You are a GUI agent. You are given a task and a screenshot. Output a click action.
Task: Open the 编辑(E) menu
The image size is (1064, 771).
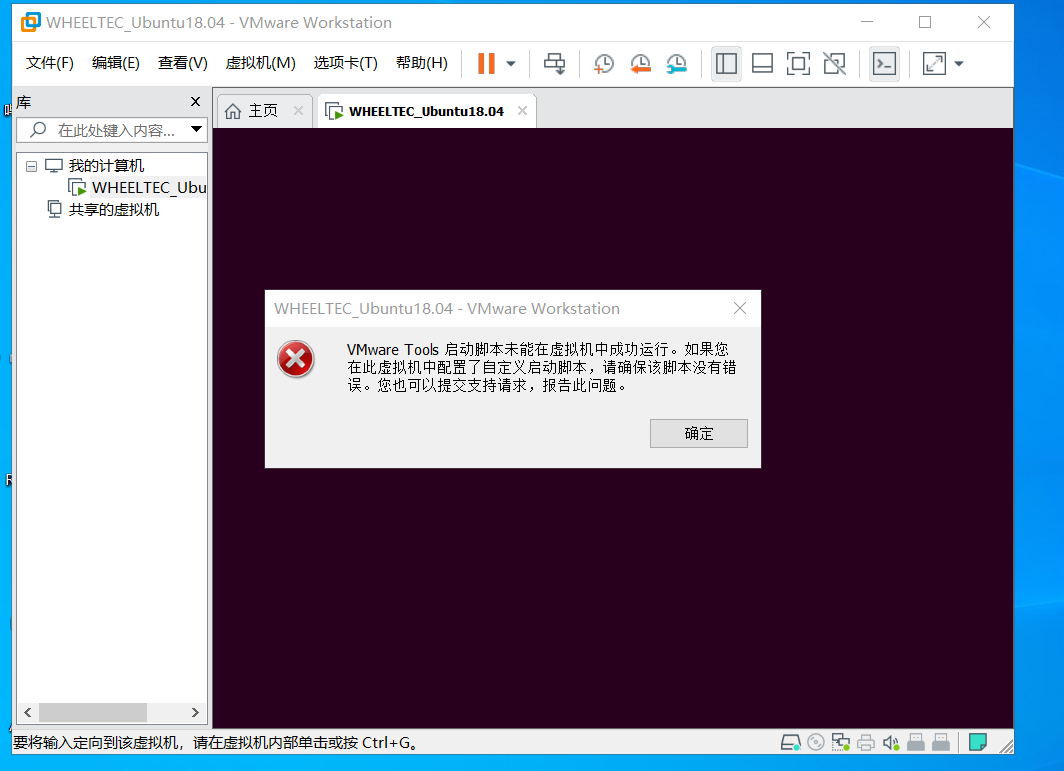pyautogui.click(x=115, y=63)
